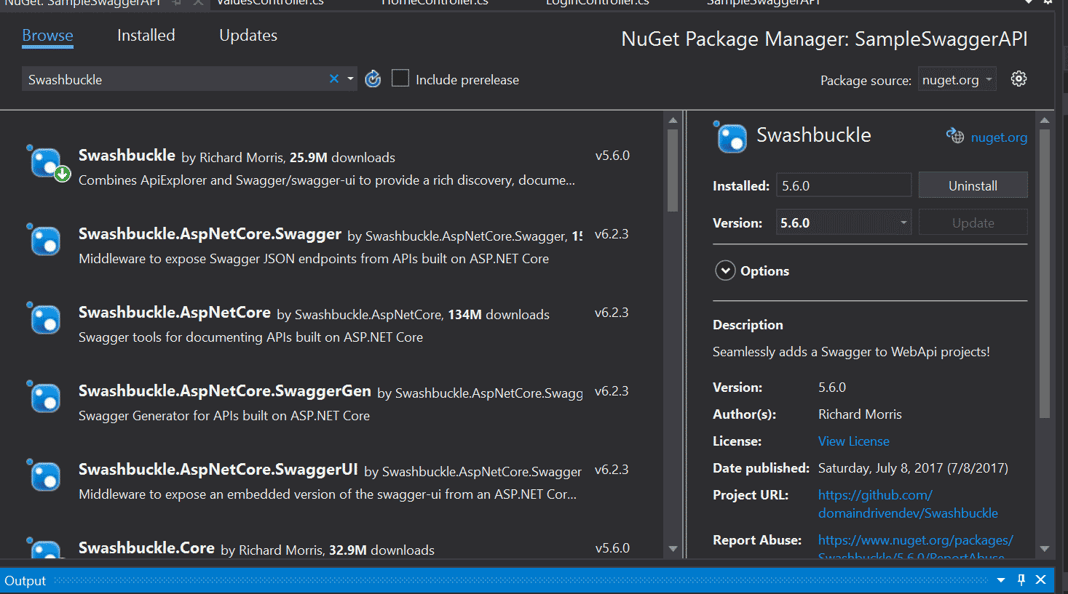
Task: Click the globe icon beside nuget.org link
Action: (x=955, y=136)
